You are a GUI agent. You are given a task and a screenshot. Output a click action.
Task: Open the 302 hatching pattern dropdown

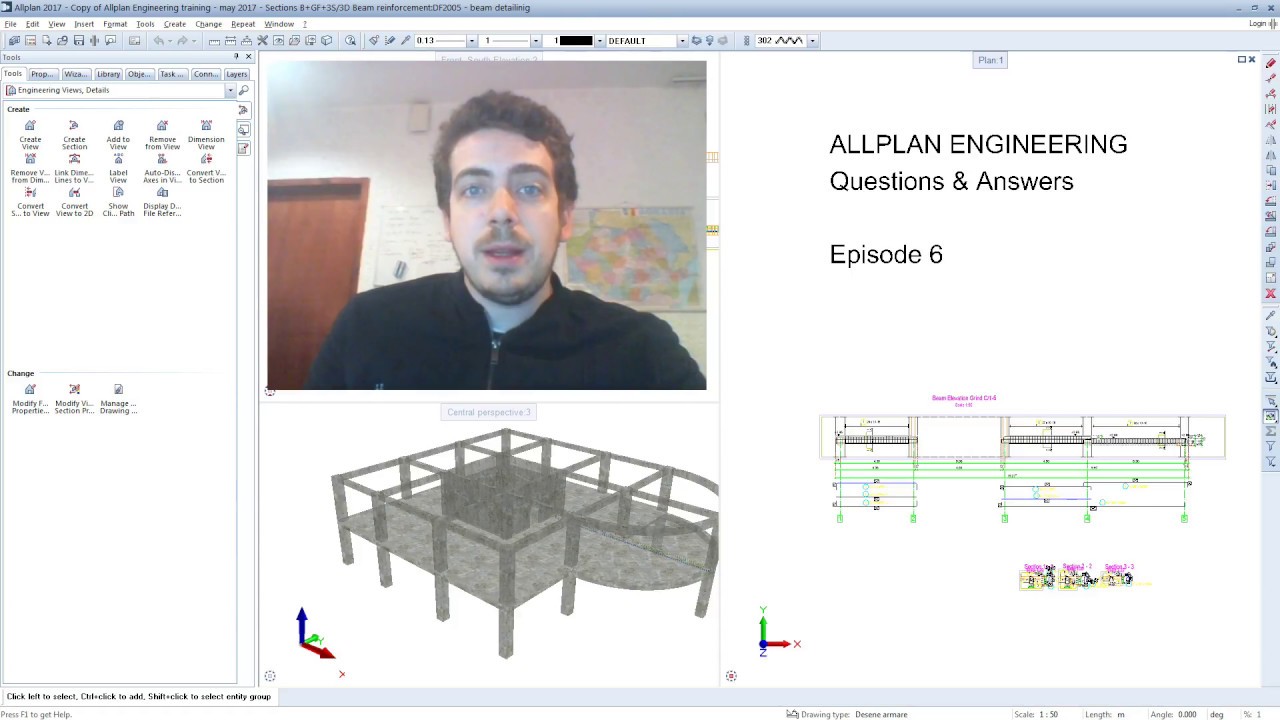pos(812,41)
